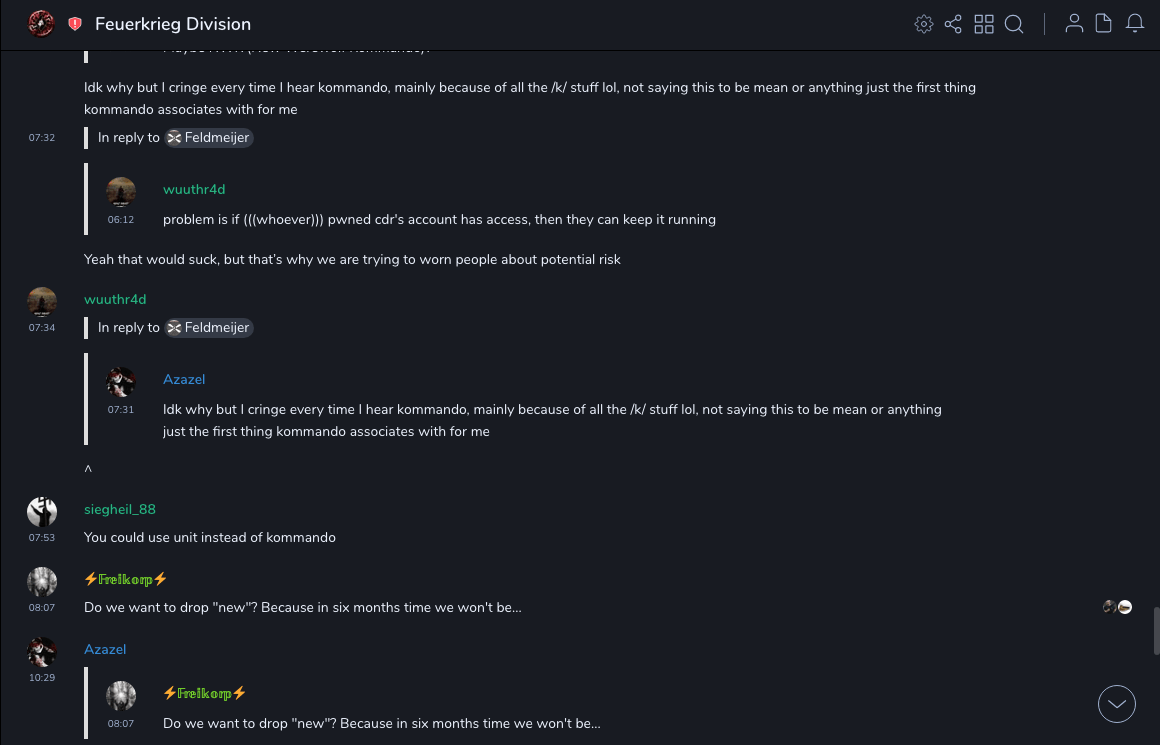
Task: Click read receipt avatars beside Freikorp message
Action: (x=1117, y=607)
